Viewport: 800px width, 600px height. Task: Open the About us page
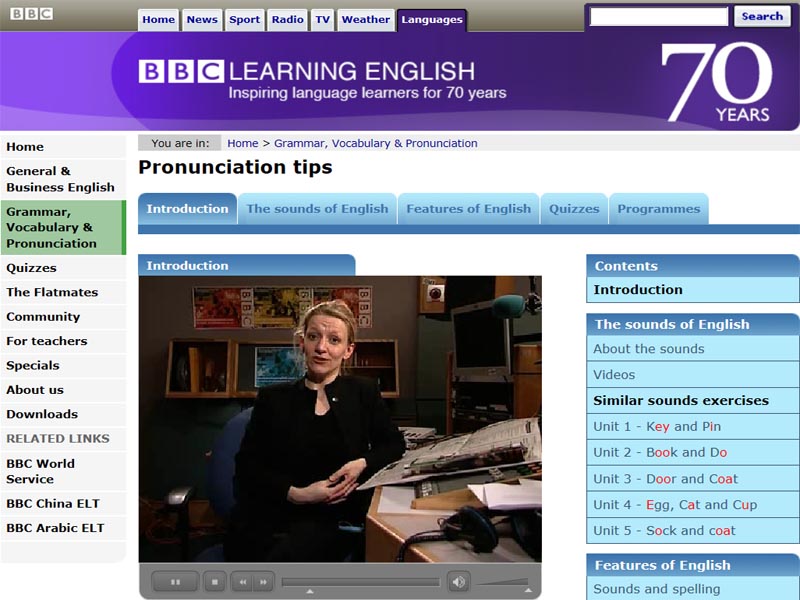tap(63, 390)
